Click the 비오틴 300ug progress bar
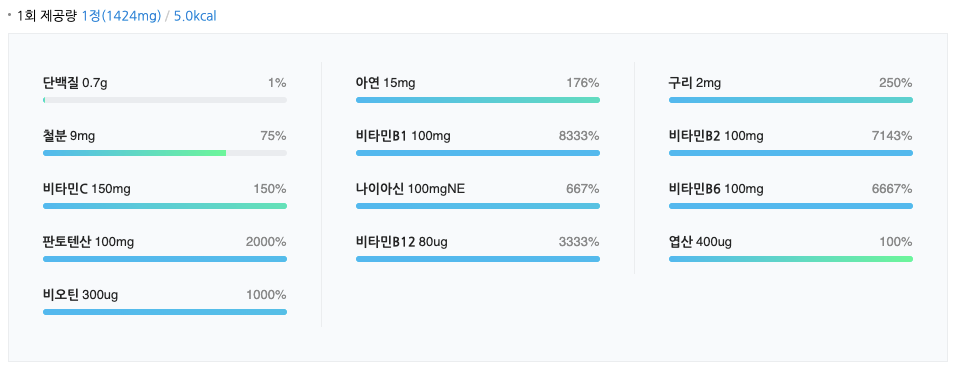The width and height of the screenshot is (962, 372). 165,312
